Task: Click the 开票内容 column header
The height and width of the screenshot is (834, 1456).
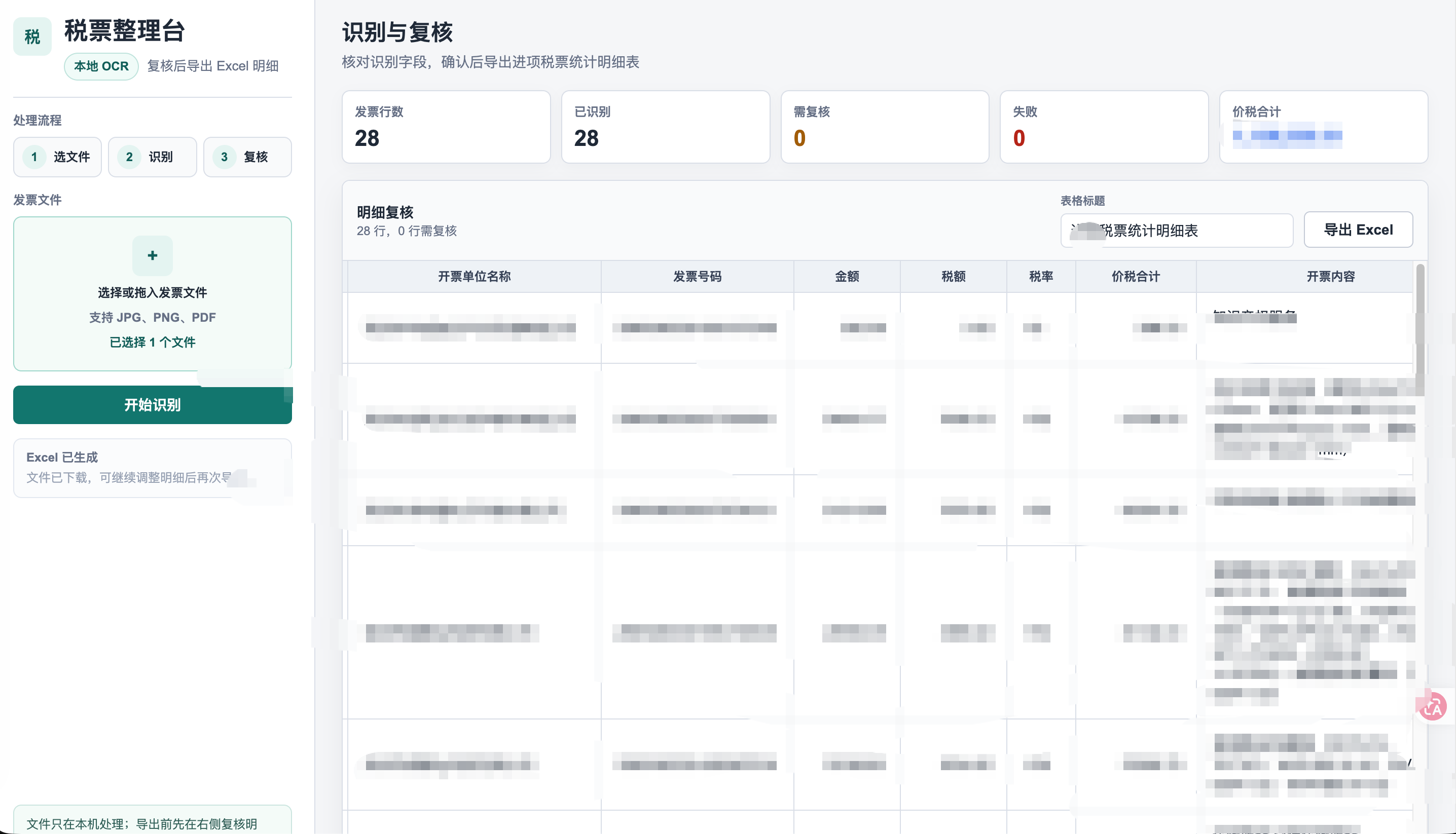Action: click(x=1330, y=277)
